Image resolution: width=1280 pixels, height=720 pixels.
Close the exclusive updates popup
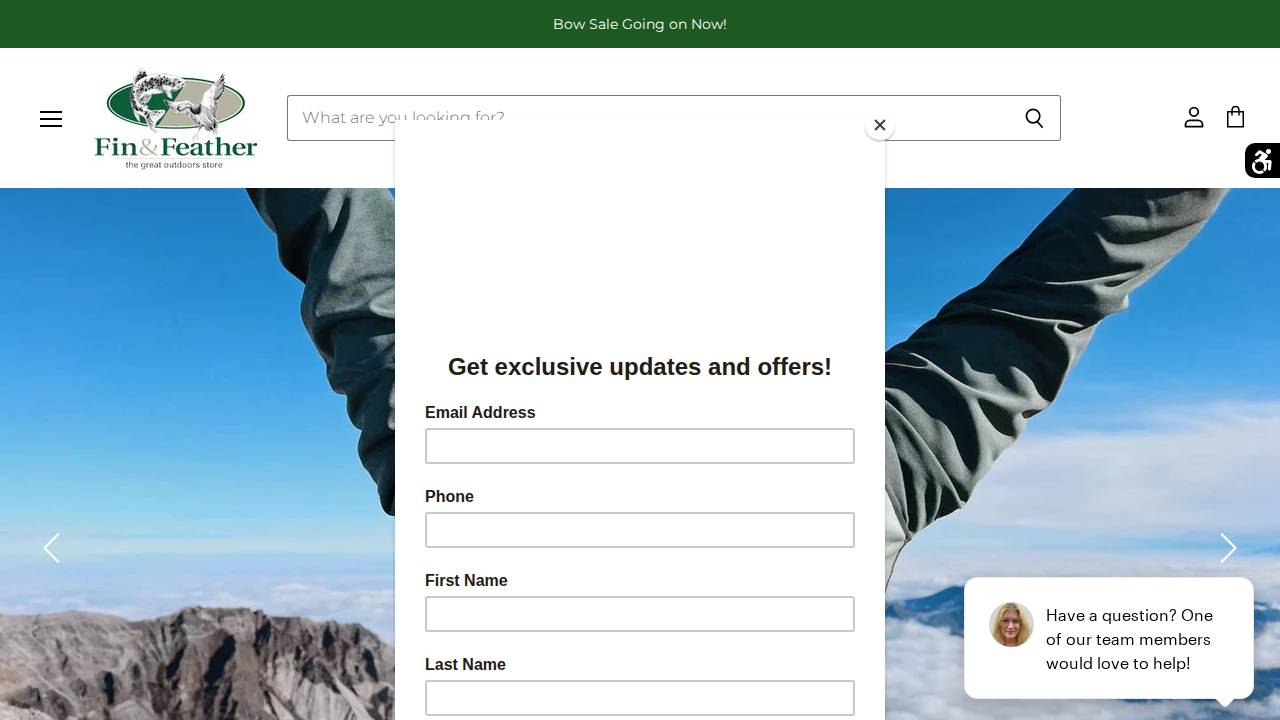tap(879, 125)
